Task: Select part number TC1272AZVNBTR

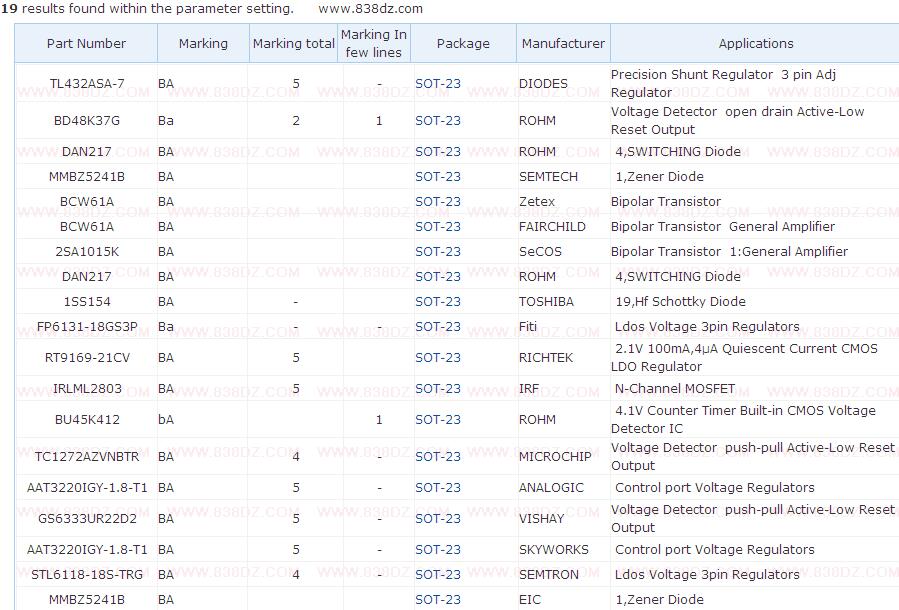Action: pos(87,457)
